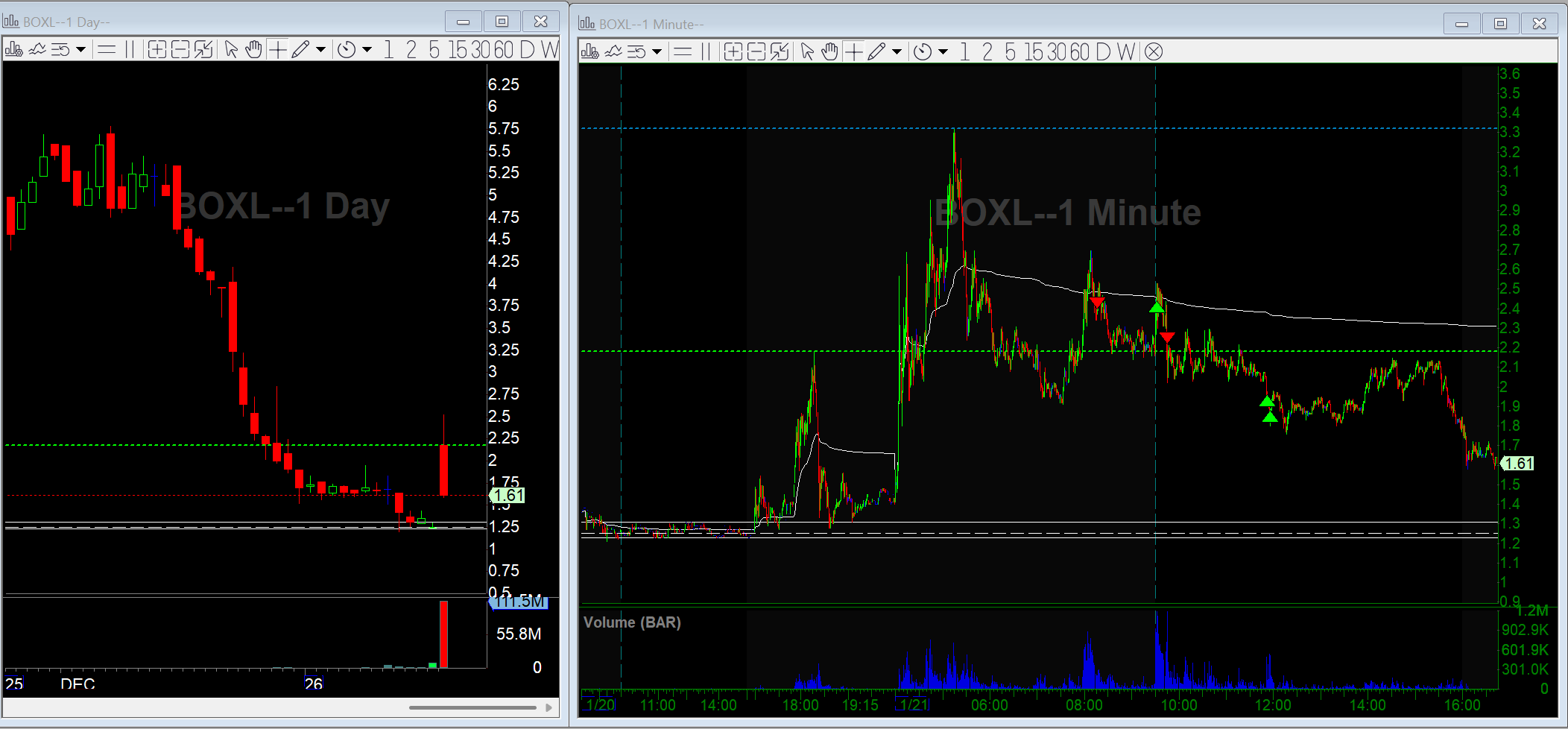Zoom in on the Day chart
Image resolution: width=1568 pixels, height=729 pixels.
click(157, 50)
